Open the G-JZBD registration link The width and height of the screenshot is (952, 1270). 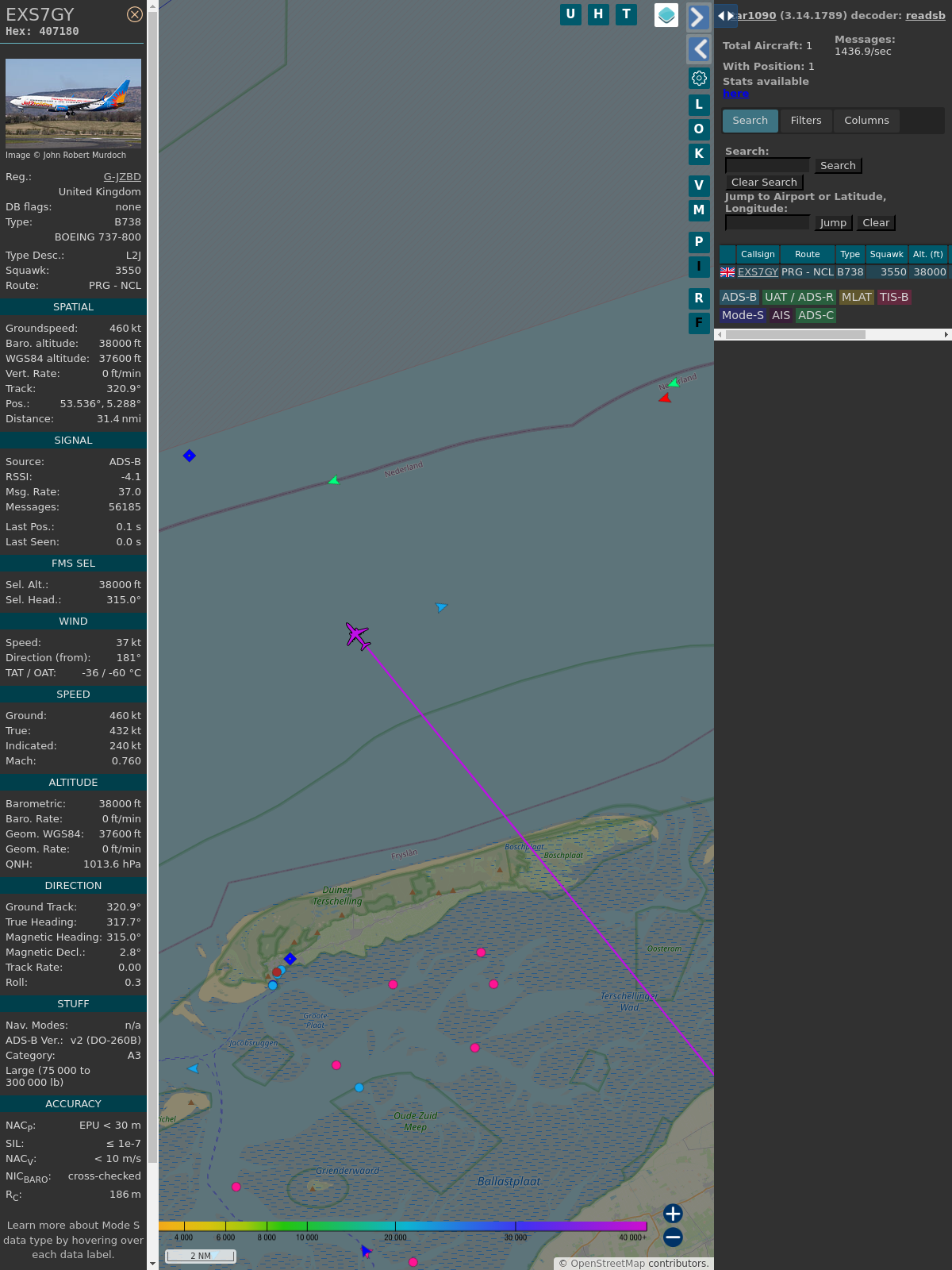(x=122, y=177)
